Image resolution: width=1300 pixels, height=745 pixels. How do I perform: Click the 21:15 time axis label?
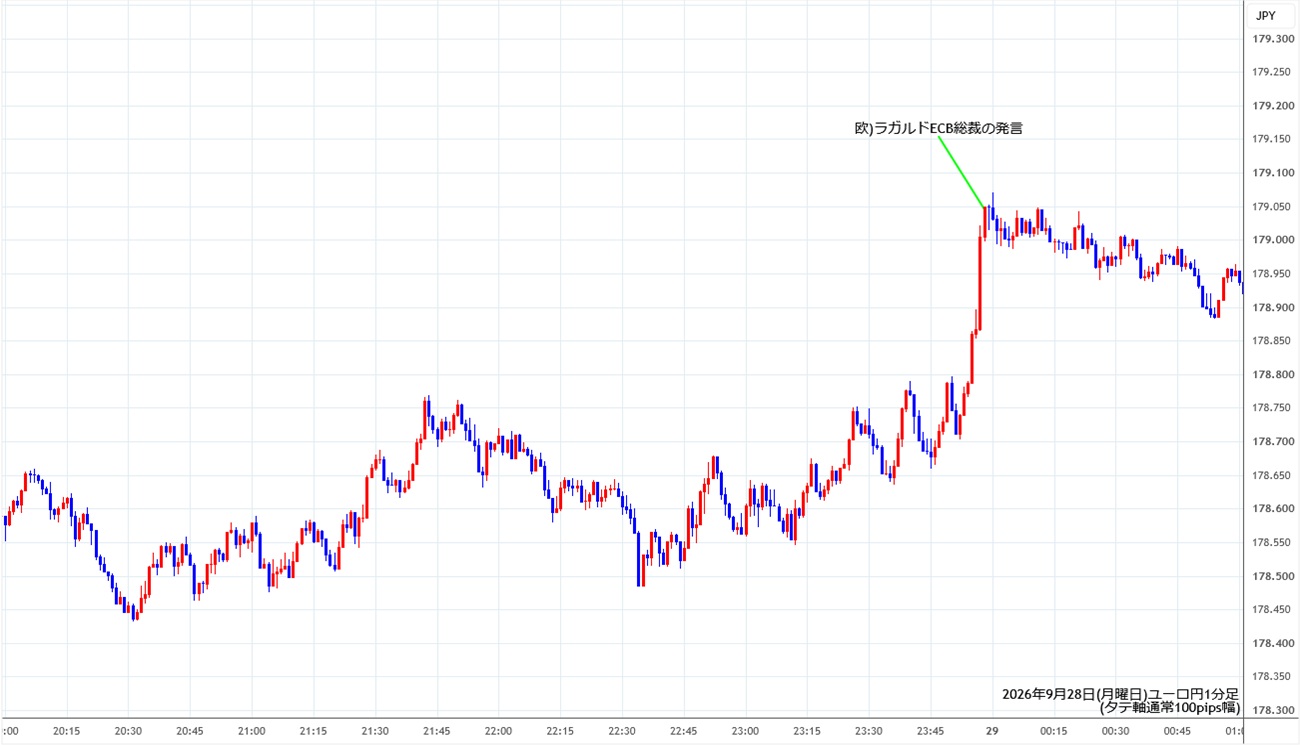click(x=313, y=732)
